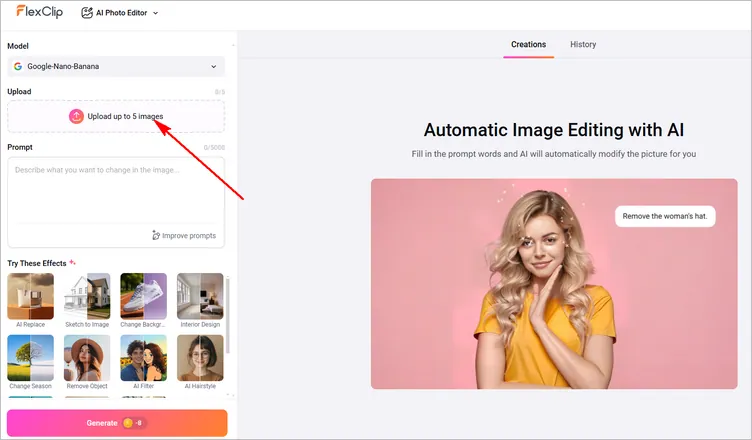Select the Change Season effect thumbnail
Screen dimensions: 752x440
point(31,358)
